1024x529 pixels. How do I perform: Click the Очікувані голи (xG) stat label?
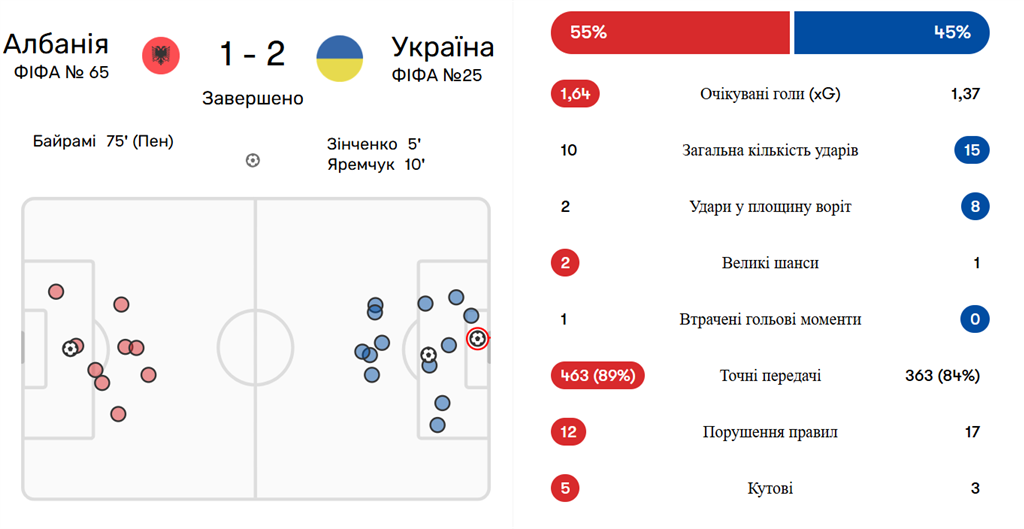(x=770, y=95)
